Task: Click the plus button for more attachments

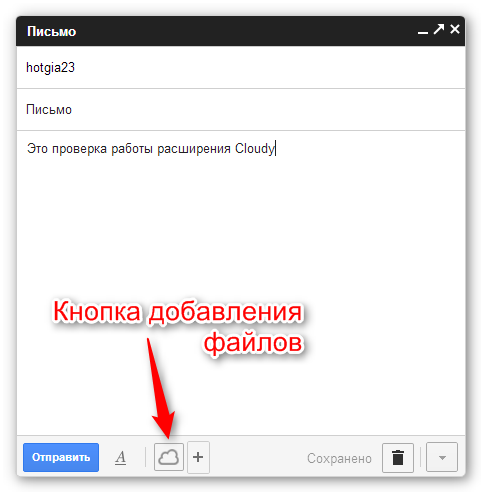Action: point(198,457)
